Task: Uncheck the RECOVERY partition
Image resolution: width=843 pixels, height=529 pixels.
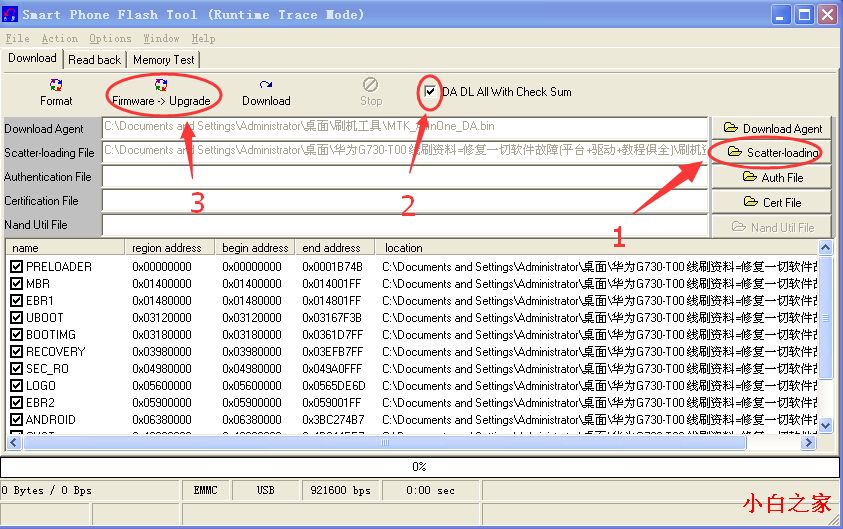Action: (x=17, y=352)
